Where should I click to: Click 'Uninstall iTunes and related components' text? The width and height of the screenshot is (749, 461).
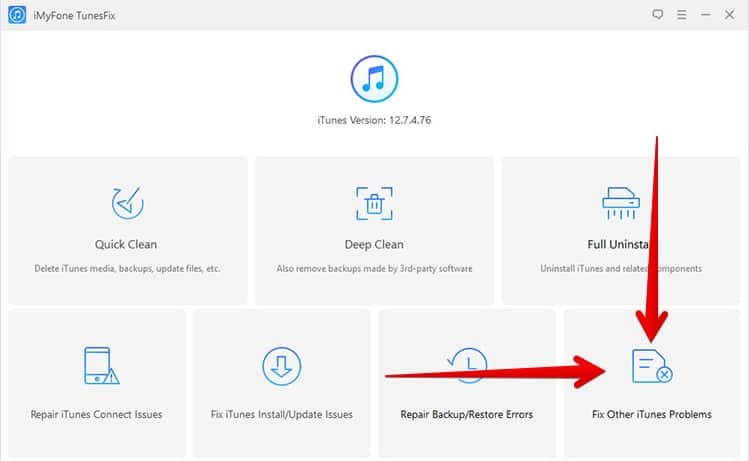(621, 268)
